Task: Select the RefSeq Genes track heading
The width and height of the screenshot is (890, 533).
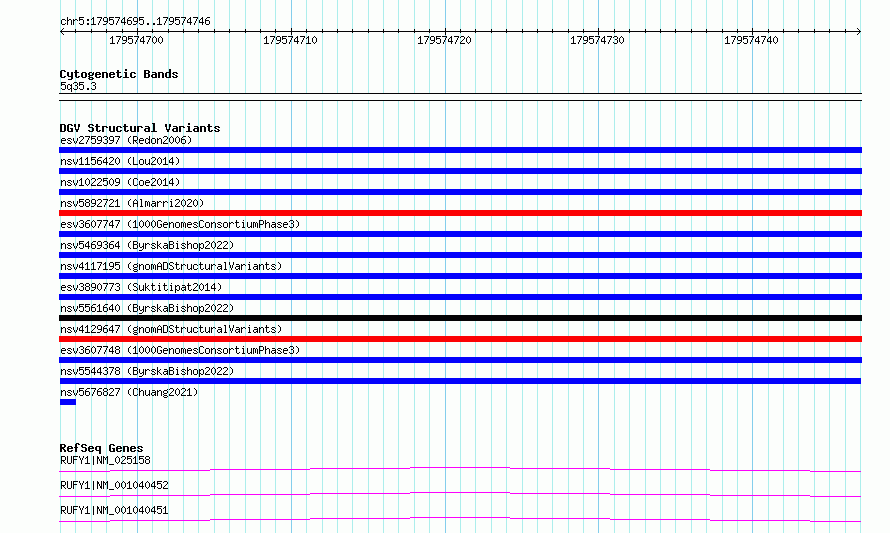Action: pyautogui.click(x=101, y=448)
